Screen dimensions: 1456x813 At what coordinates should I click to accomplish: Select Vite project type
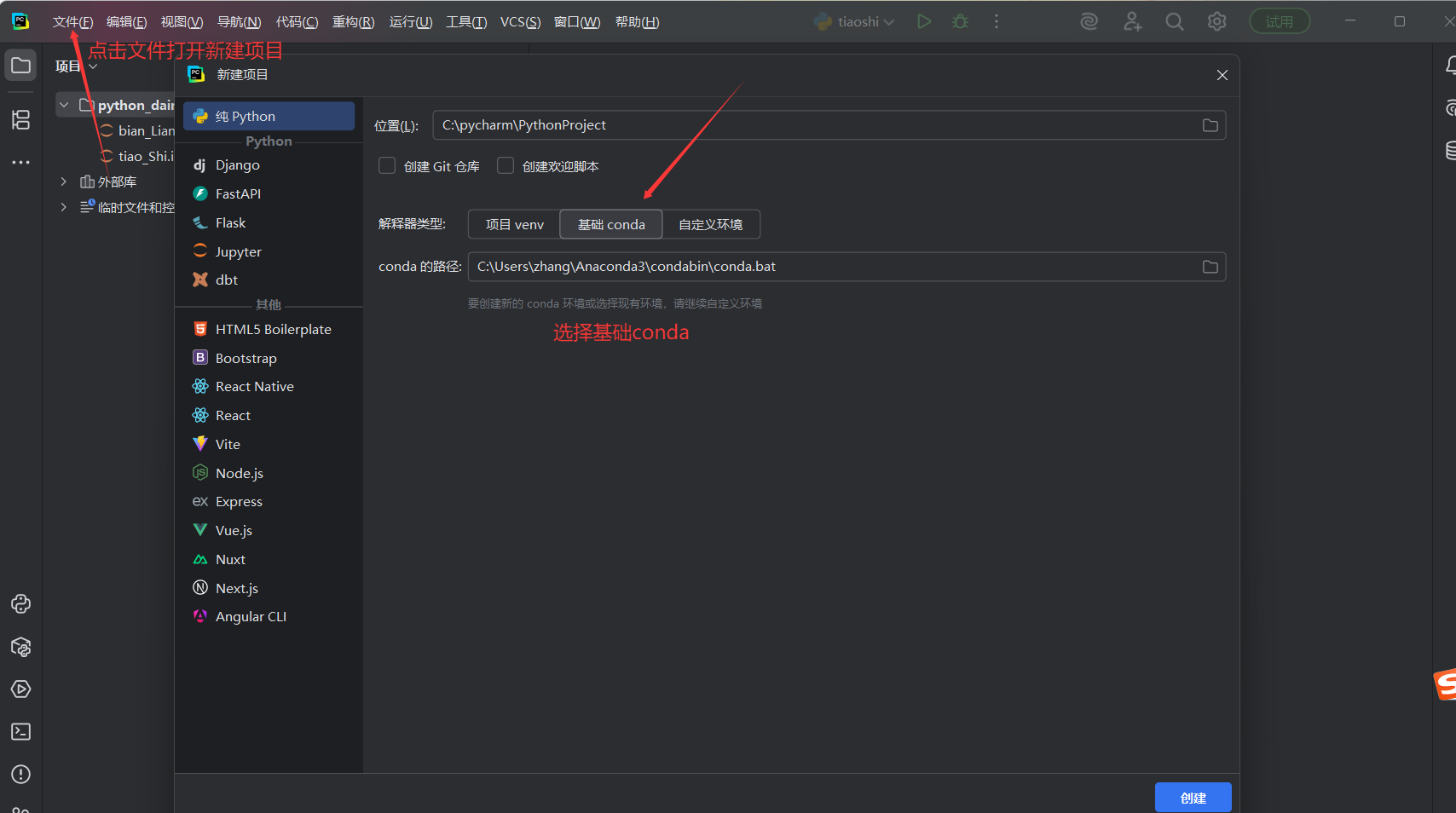point(269,444)
